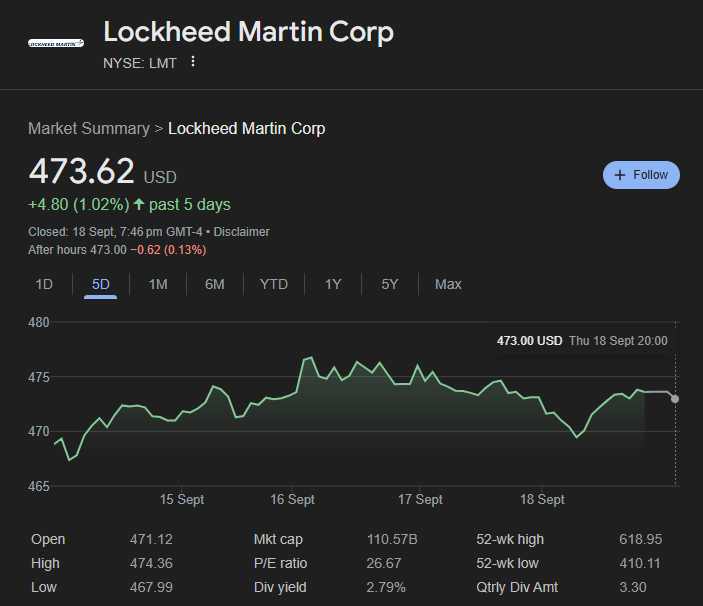Switch chart to the 1M range
This screenshot has width=703, height=606.
[x=158, y=284]
